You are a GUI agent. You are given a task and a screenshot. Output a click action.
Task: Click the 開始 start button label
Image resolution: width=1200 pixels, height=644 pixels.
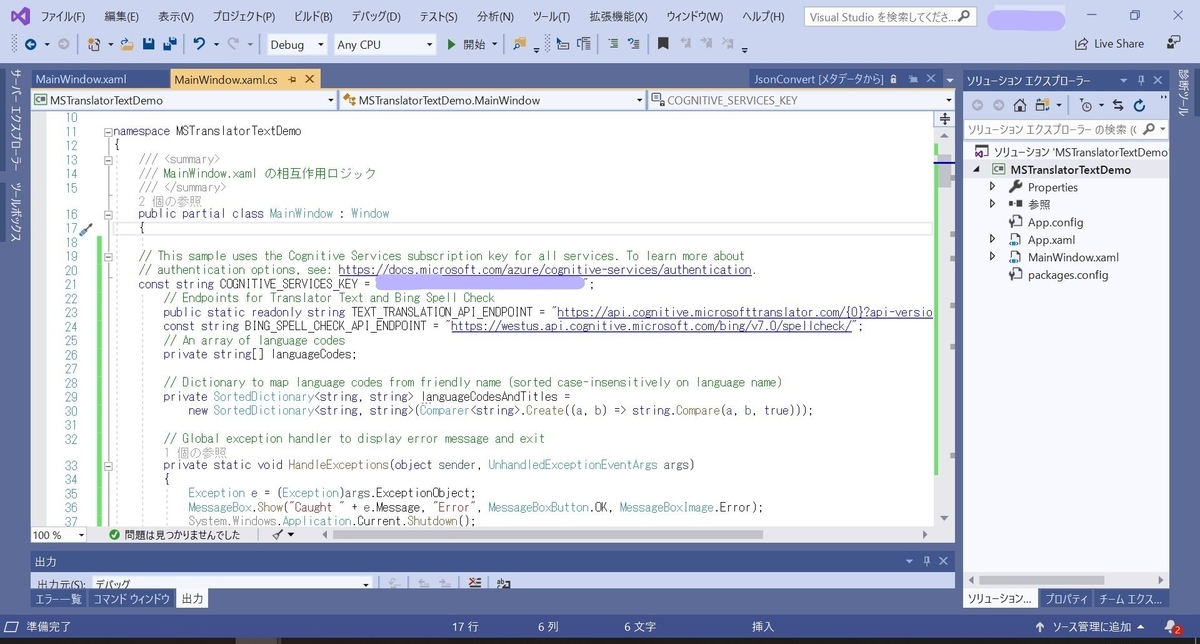(474, 45)
